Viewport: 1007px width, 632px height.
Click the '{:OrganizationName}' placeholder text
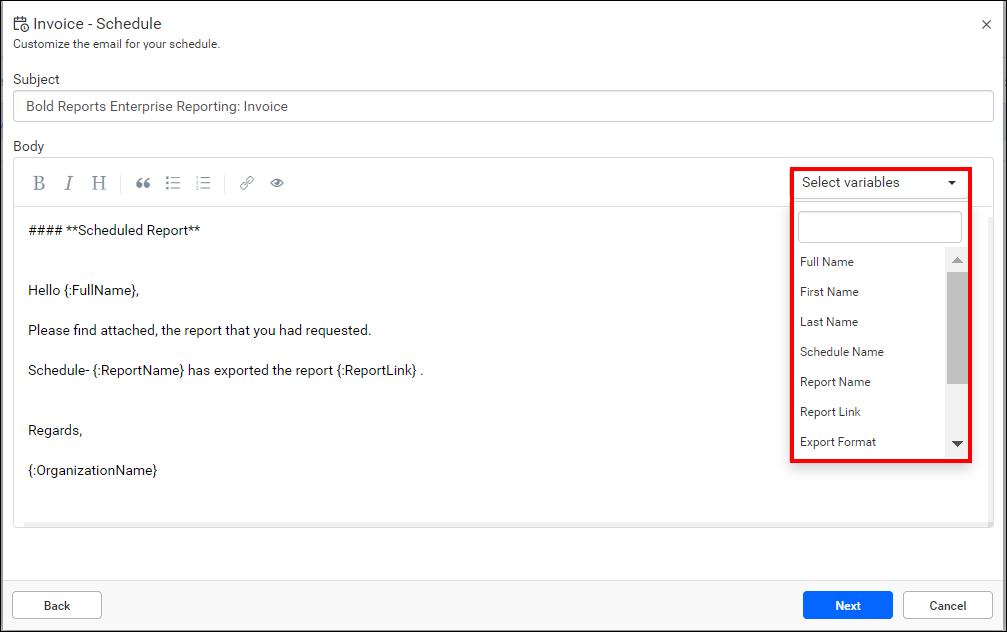92,470
